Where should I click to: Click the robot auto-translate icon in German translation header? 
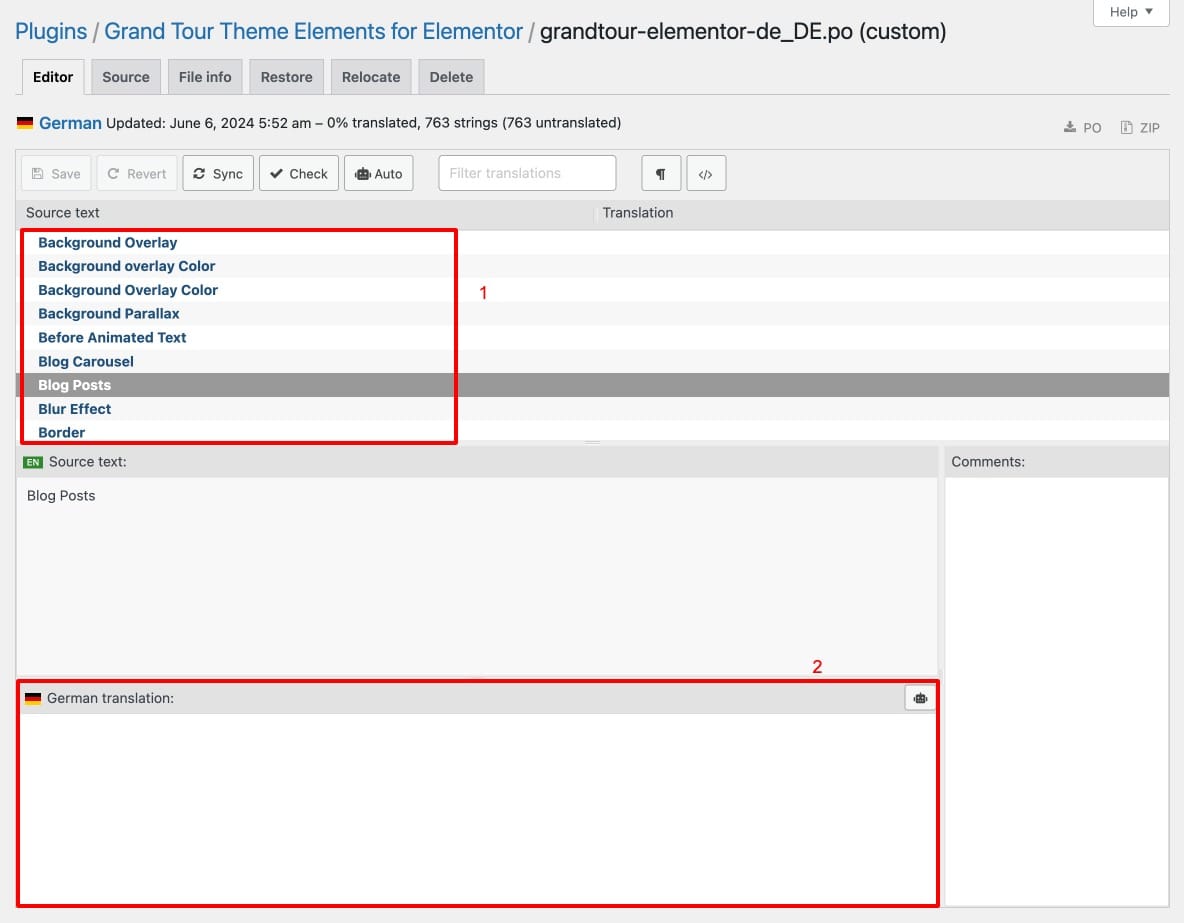[x=920, y=698]
